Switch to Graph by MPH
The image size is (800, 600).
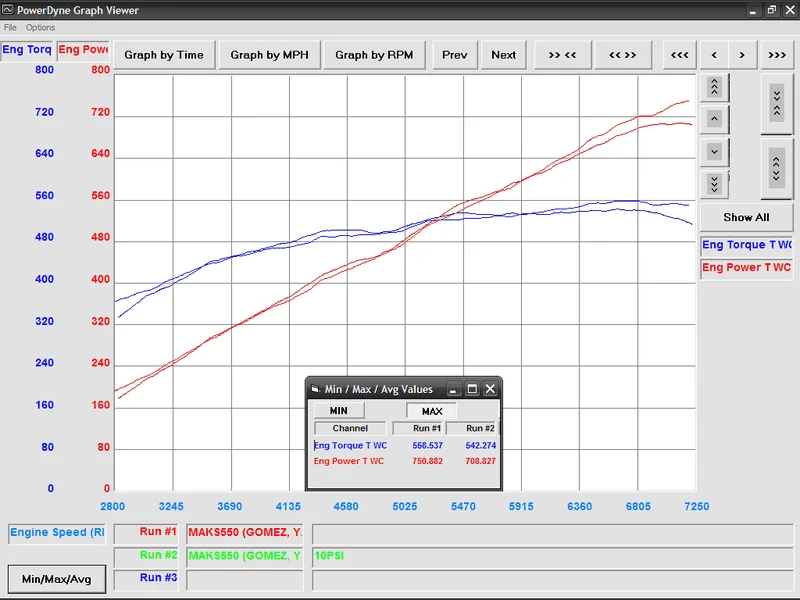pos(269,55)
